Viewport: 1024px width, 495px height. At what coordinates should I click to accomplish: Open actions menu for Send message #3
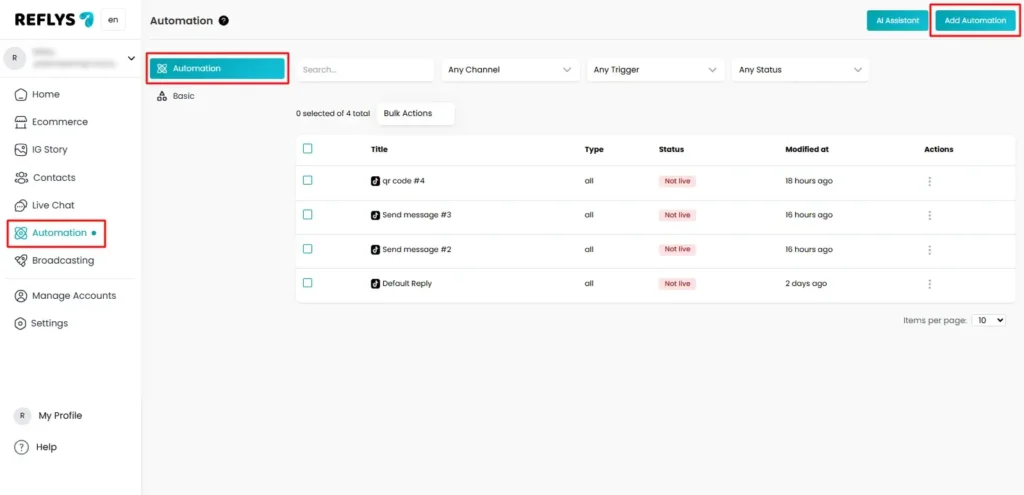pyautogui.click(x=929, y=216)
